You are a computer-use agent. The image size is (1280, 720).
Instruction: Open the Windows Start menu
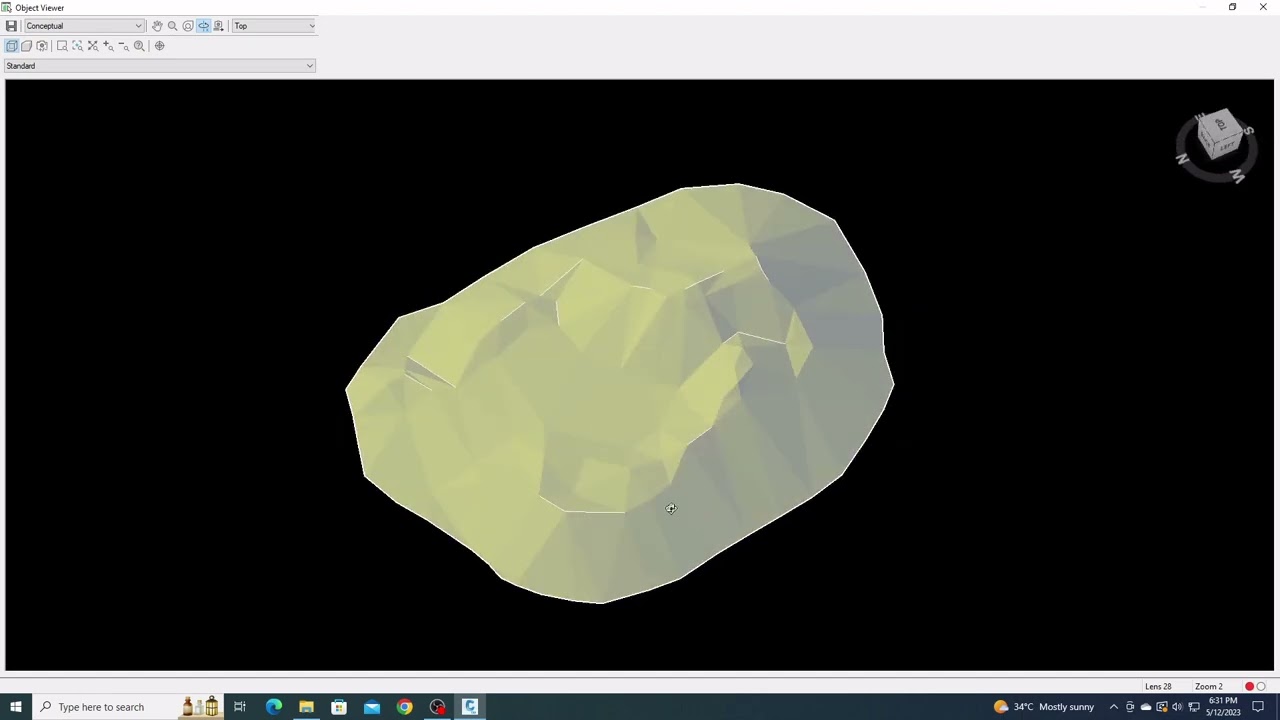pyautogui.click(x=16, y=707)
